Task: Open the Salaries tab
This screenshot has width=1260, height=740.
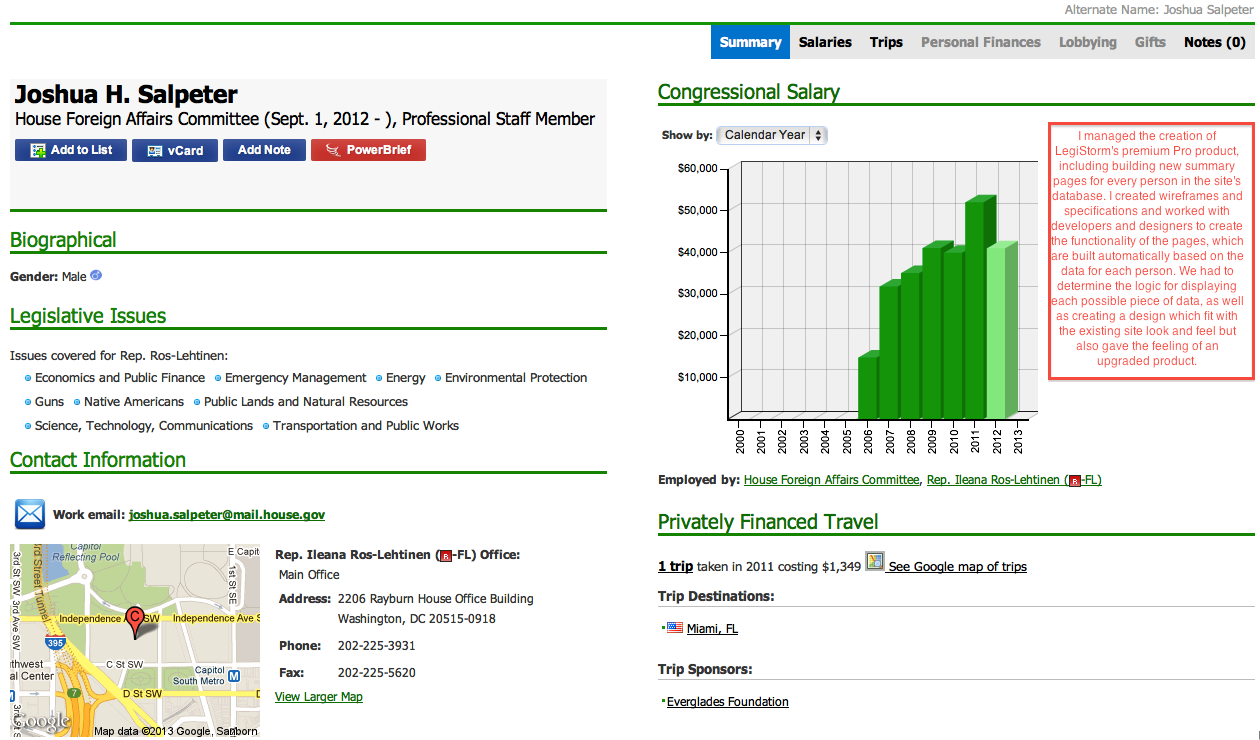Action: click(825, 42)
